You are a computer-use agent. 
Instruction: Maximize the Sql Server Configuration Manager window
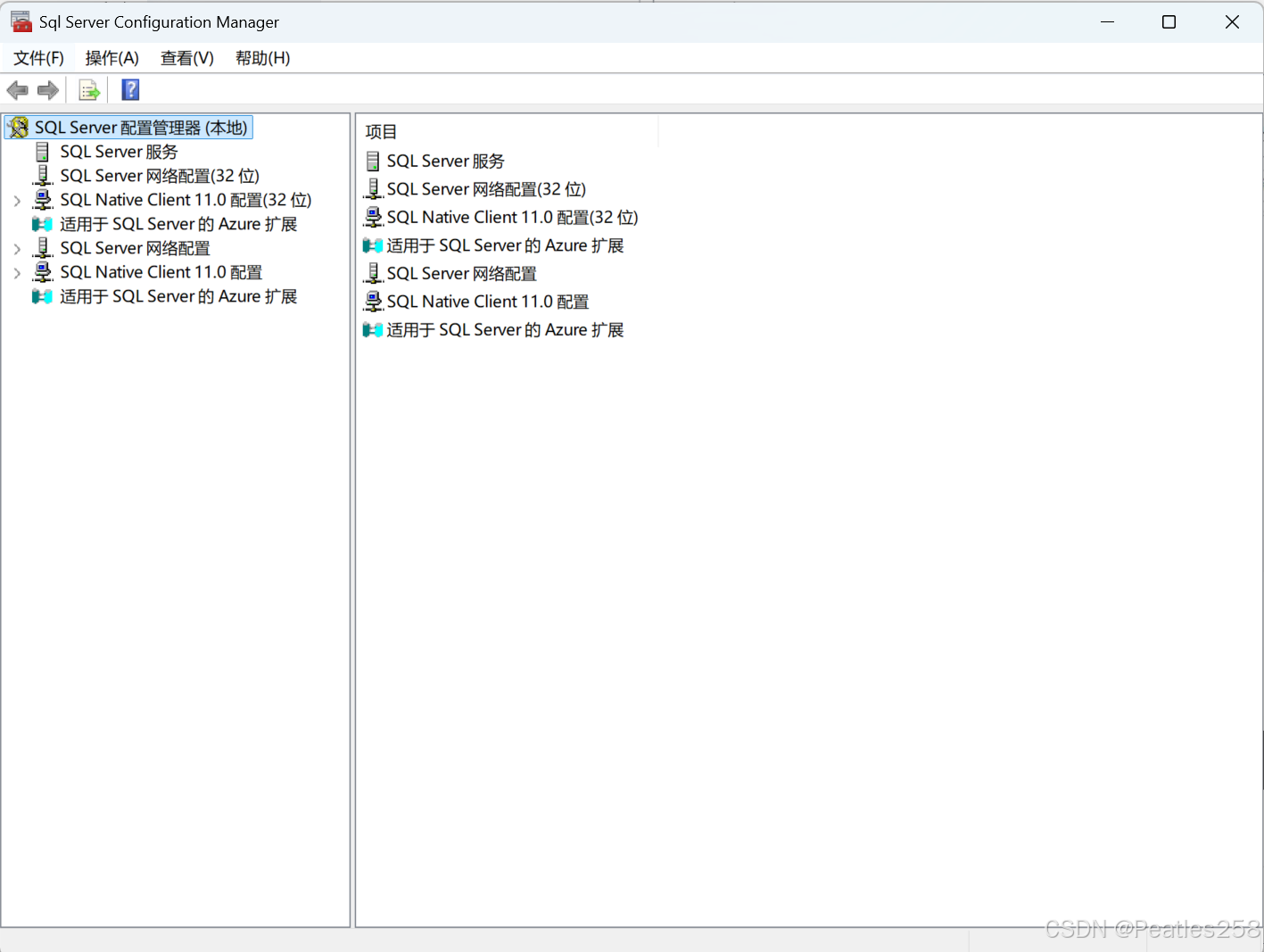tap(1169, 21)
